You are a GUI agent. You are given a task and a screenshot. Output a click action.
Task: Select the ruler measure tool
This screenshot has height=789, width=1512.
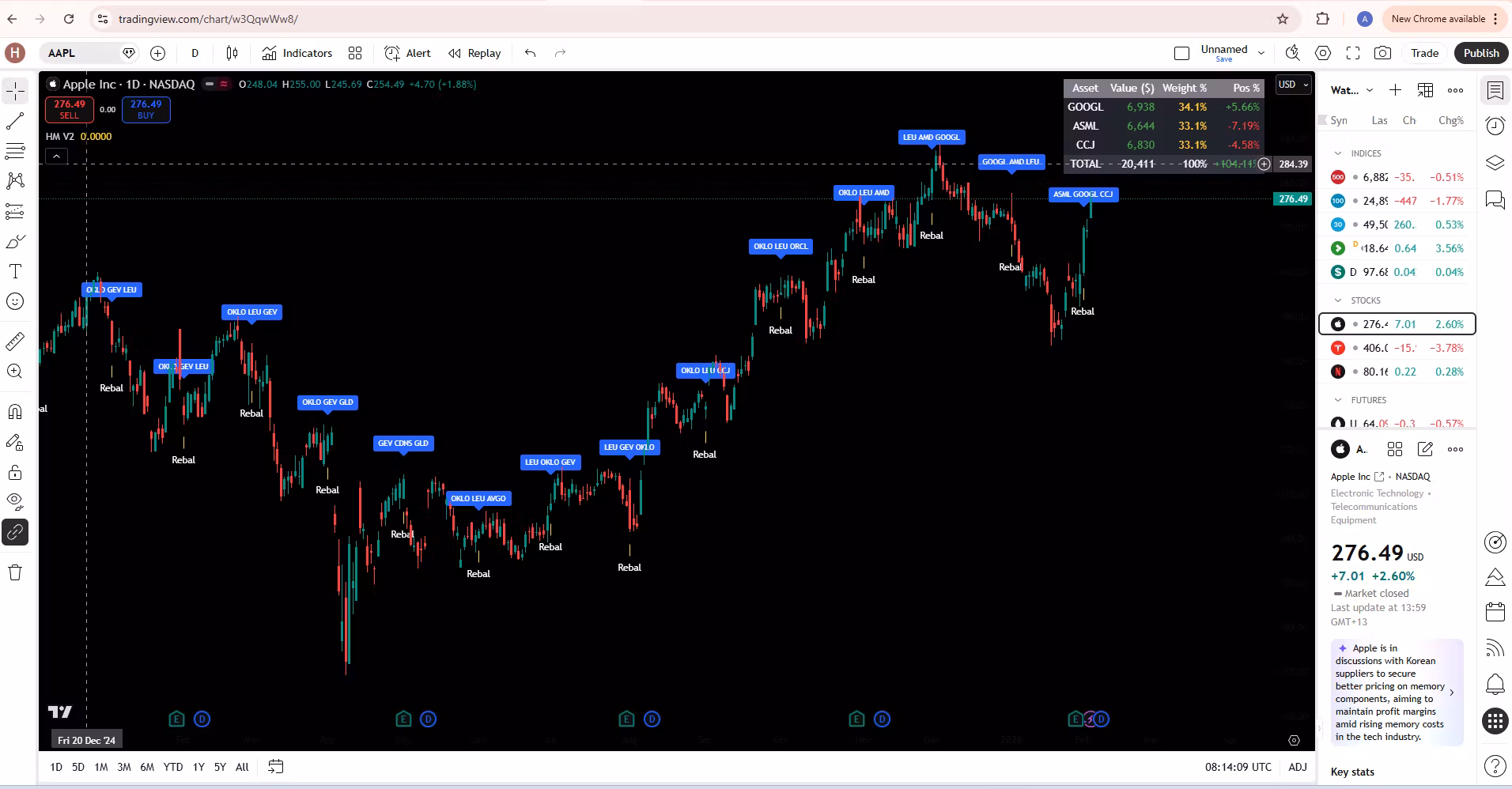tap(15, 342)
